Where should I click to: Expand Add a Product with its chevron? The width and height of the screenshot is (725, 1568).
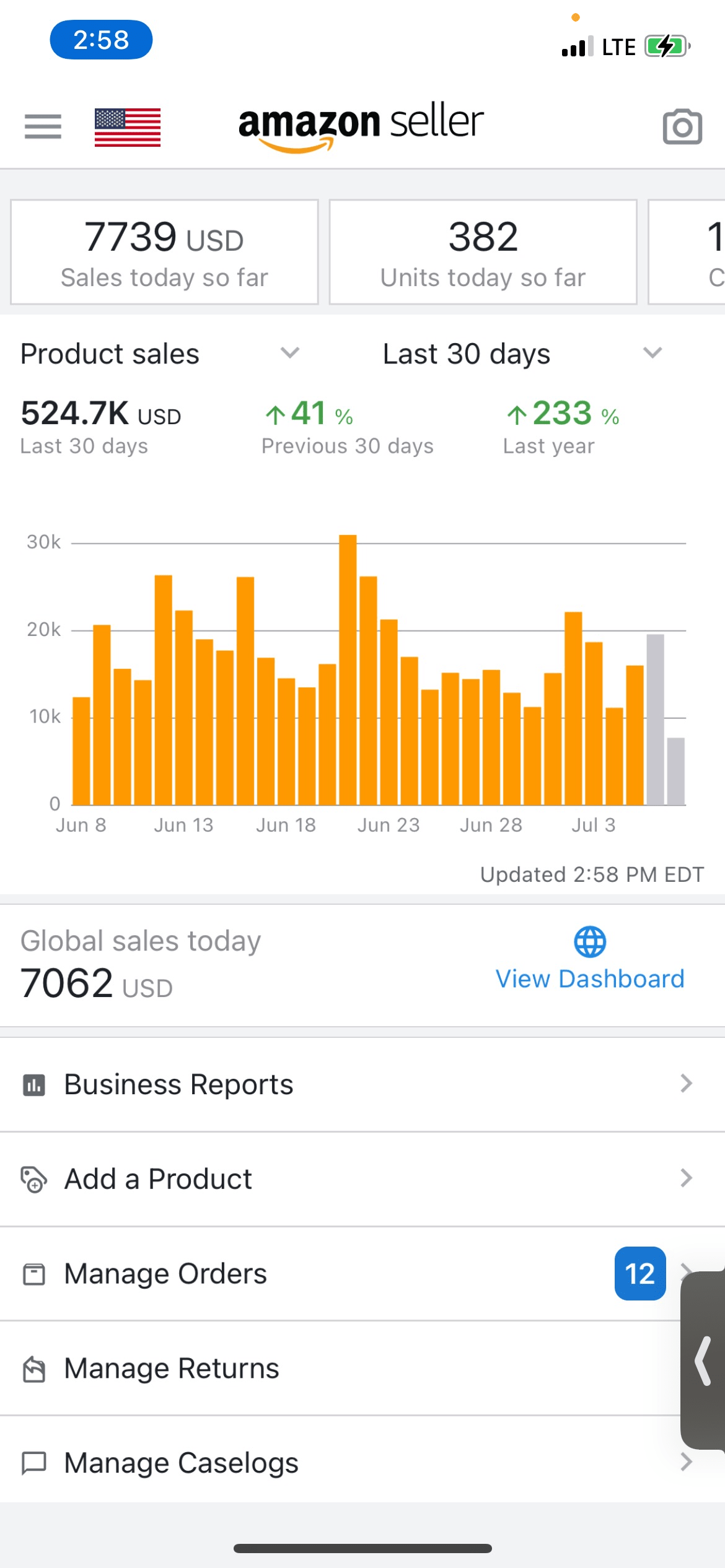point(685,1178)
